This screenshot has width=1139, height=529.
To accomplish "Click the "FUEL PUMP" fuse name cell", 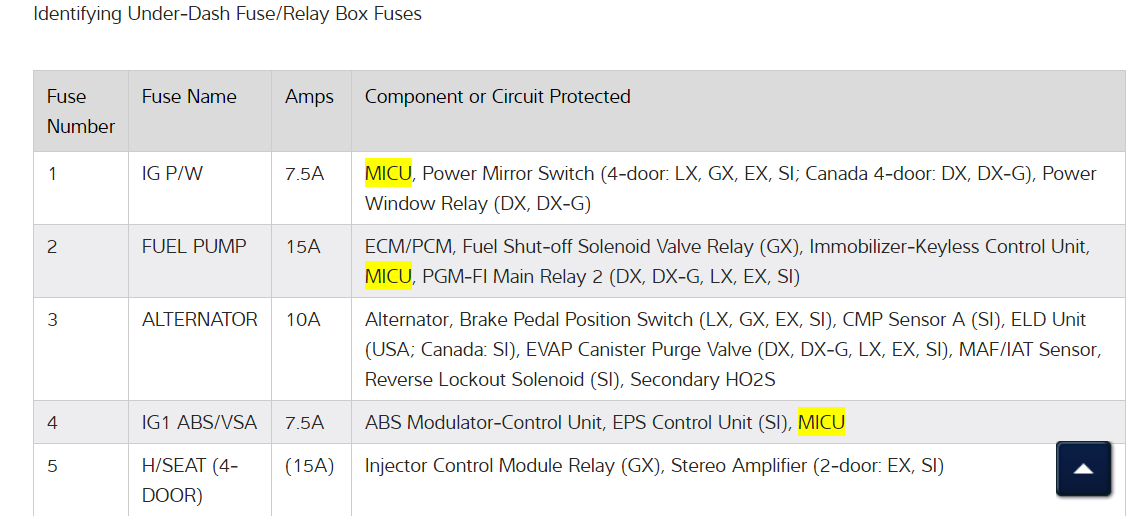I will [x=194, y=246].
